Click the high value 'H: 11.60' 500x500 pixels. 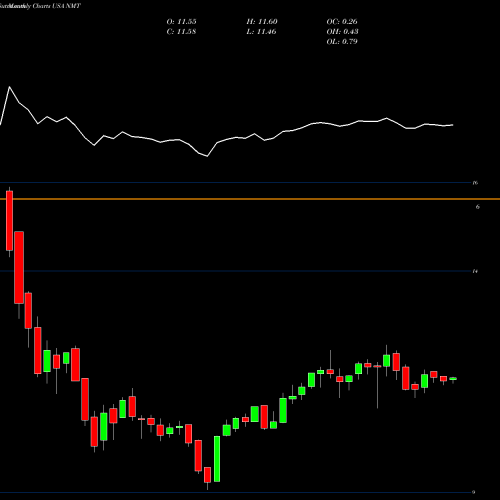(262, 22)
